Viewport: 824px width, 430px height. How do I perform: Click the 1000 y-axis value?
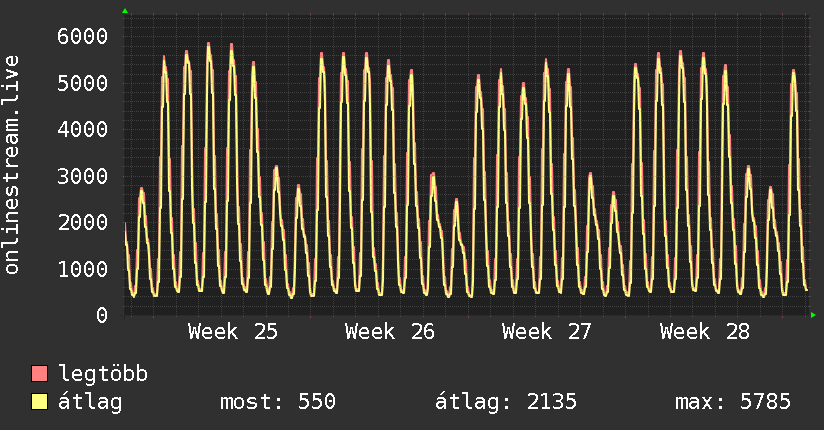(83, 269)
